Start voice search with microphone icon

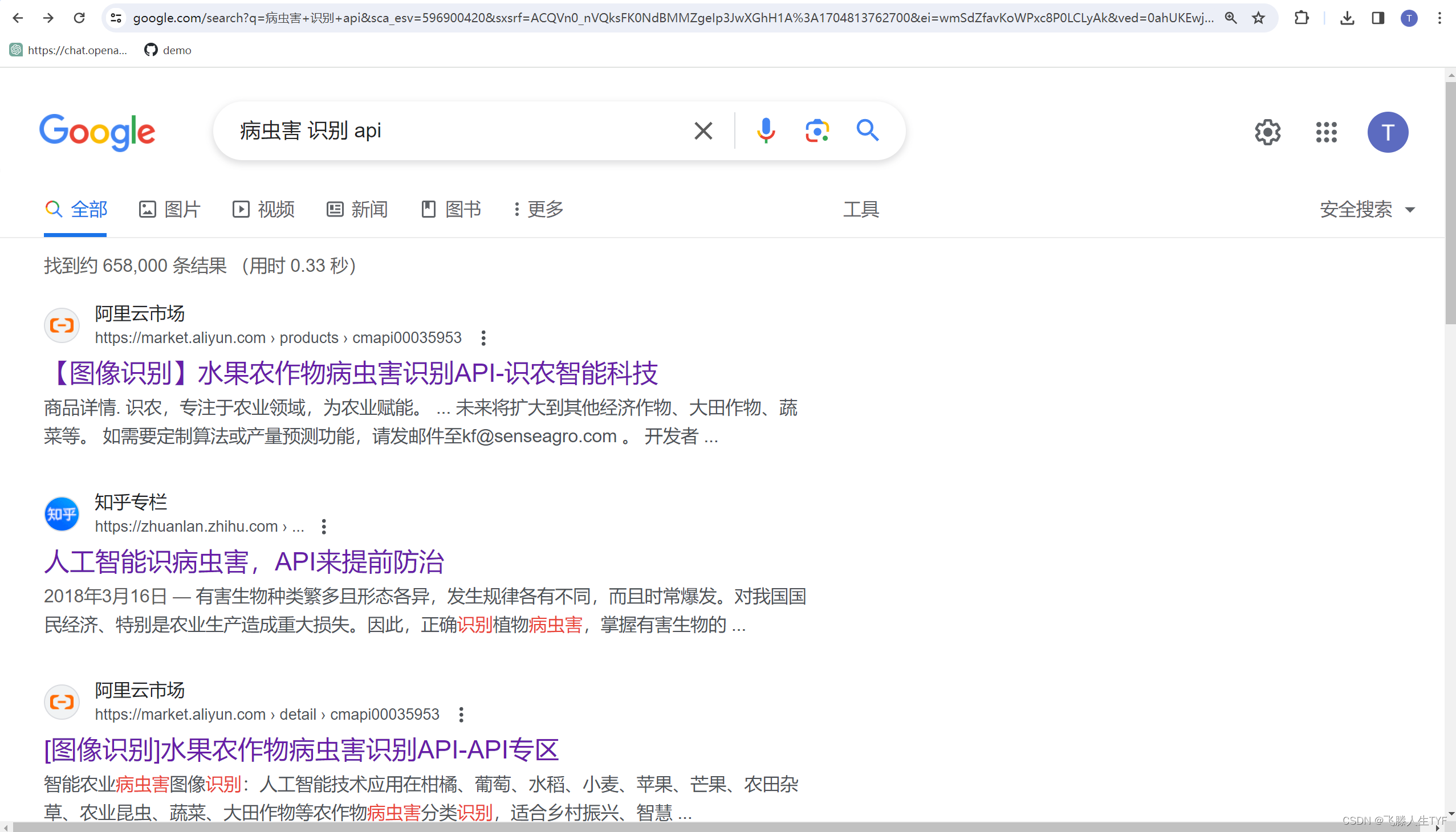pyautogui.click(x=766, y=131)
